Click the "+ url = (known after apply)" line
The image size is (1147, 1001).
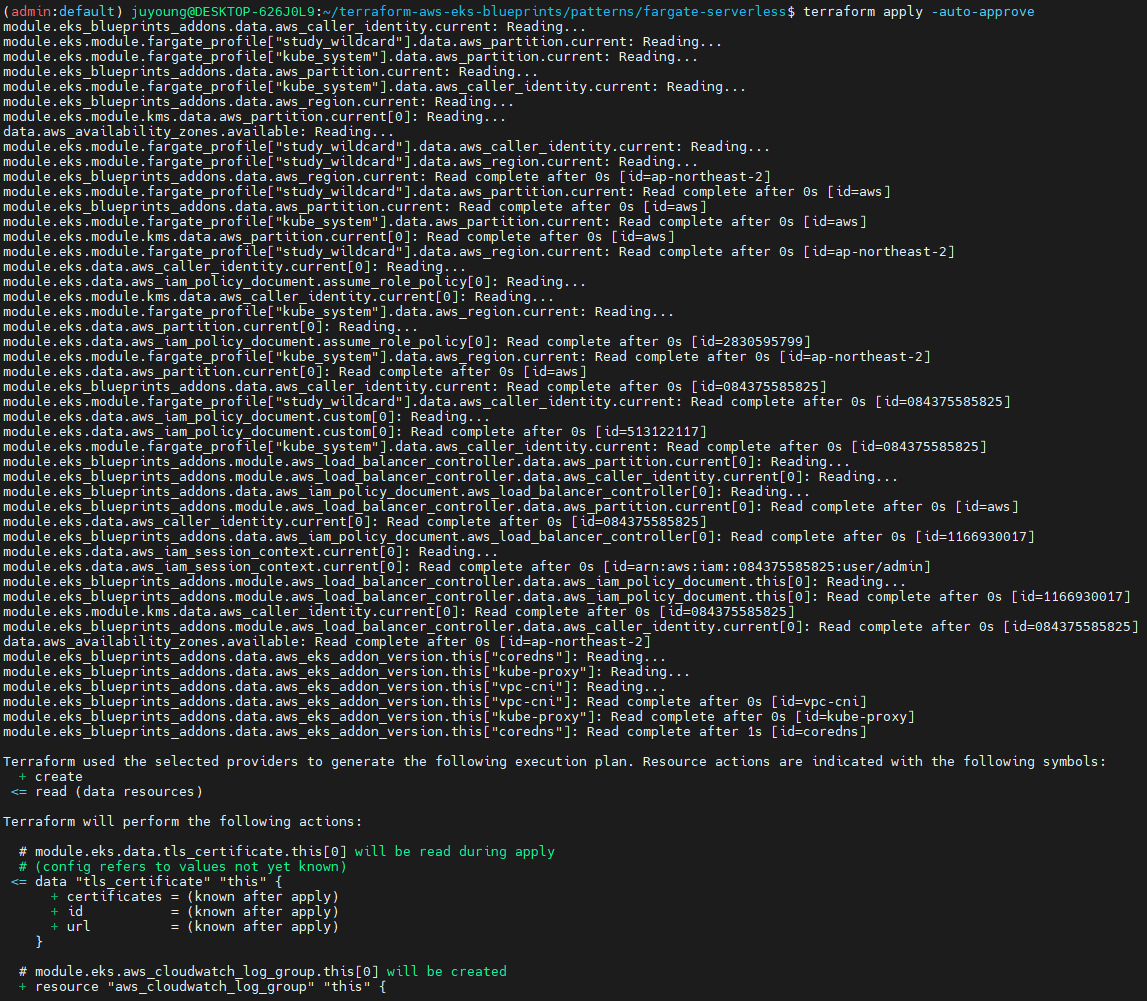[x=195, y=927]
